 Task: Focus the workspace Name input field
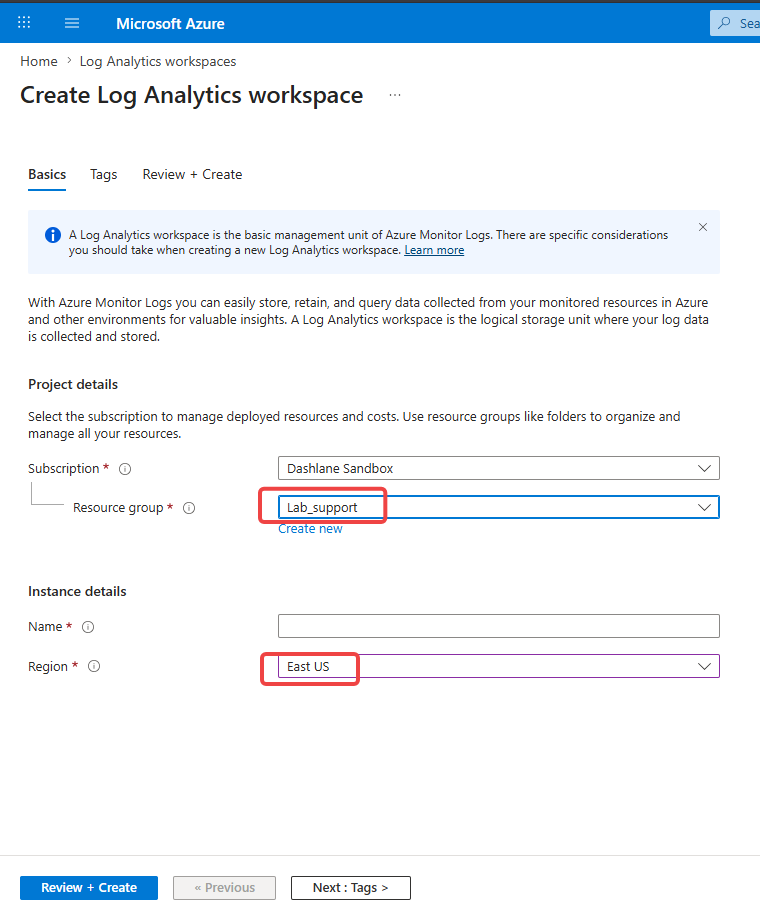[x=498, y=626]
